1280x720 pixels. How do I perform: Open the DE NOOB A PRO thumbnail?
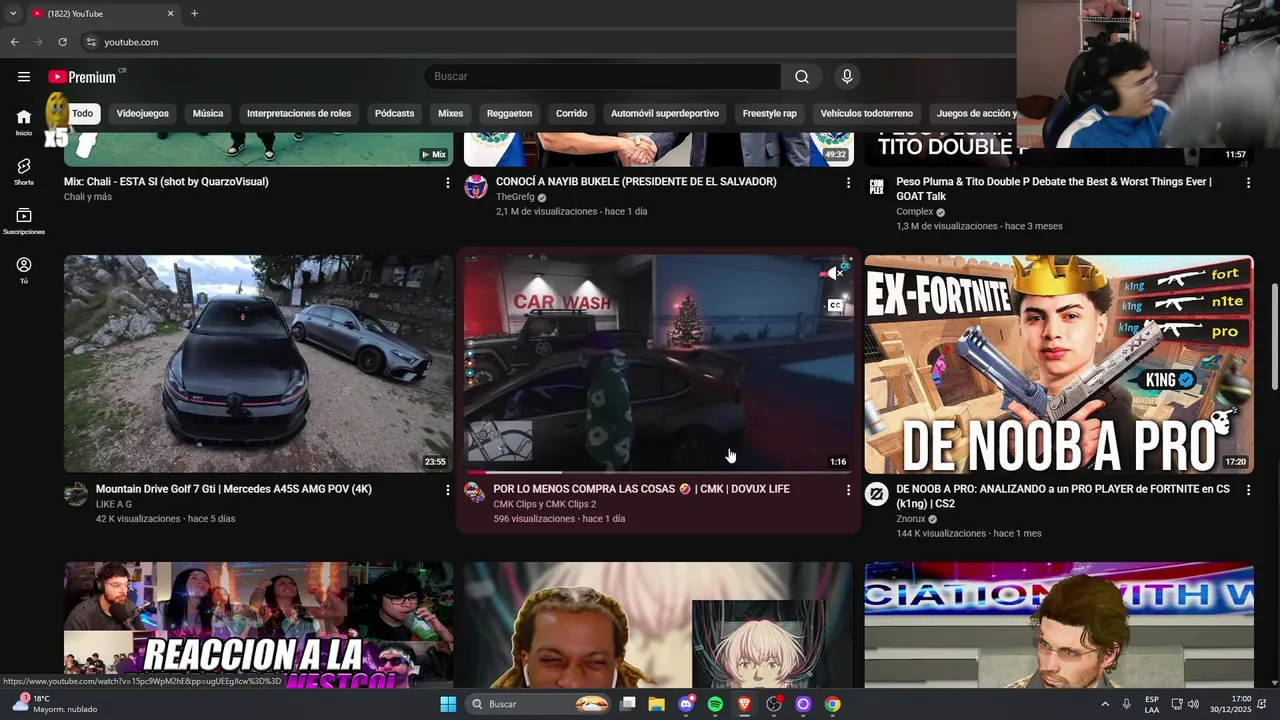[1059, 363]
